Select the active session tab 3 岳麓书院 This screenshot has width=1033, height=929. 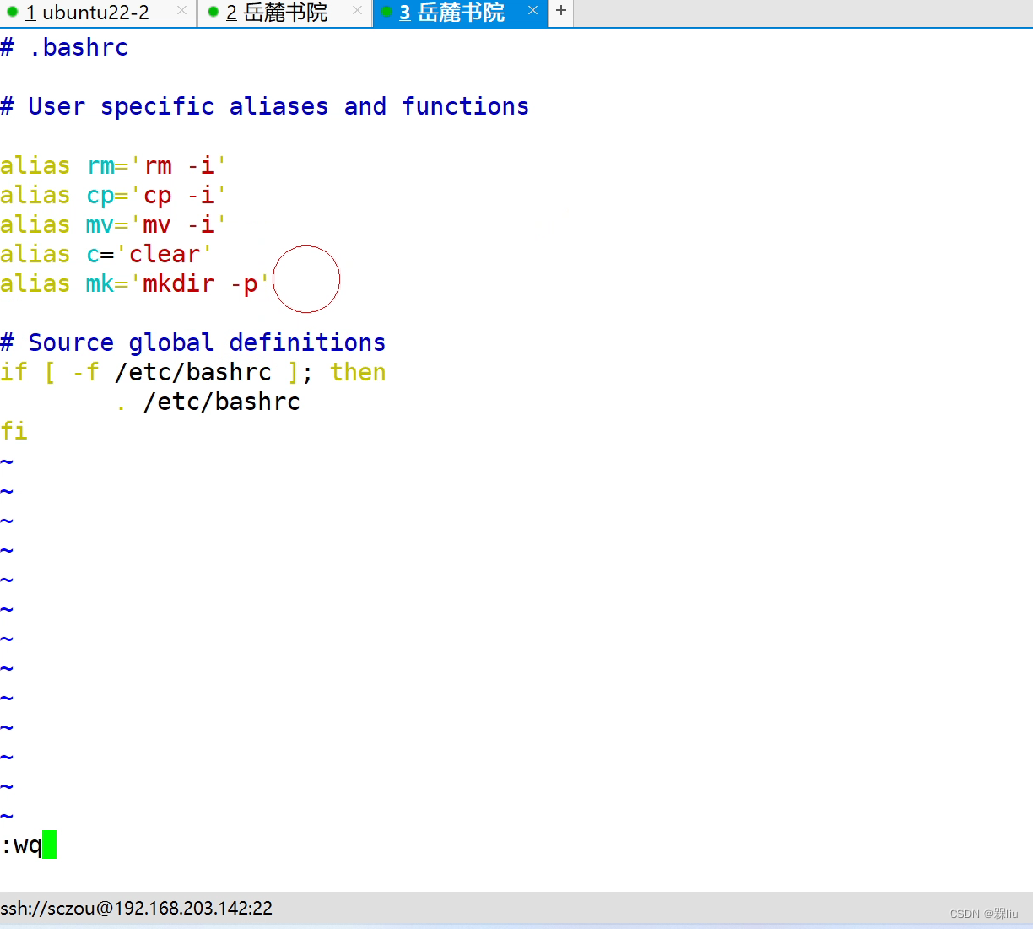click(x=460, y=13)
